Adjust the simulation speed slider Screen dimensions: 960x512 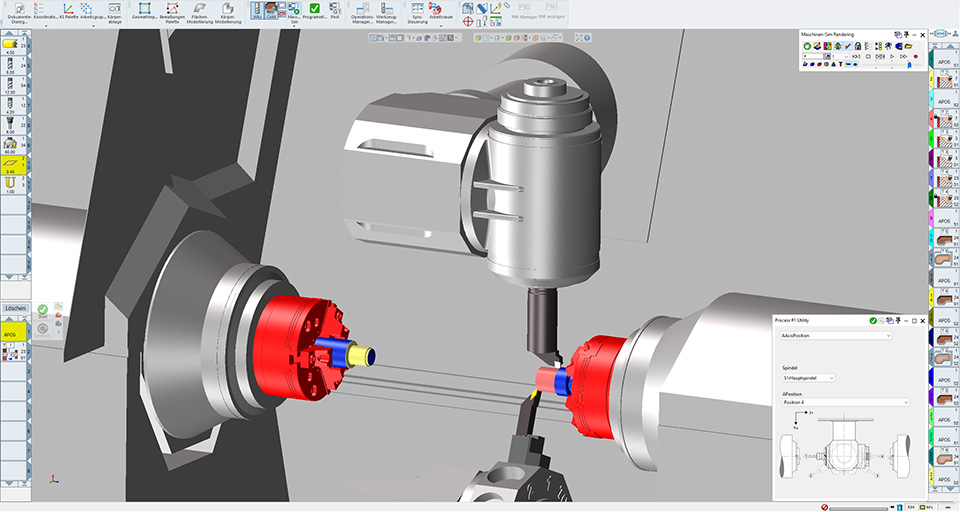pyautogui.click(x=909, y=64)
